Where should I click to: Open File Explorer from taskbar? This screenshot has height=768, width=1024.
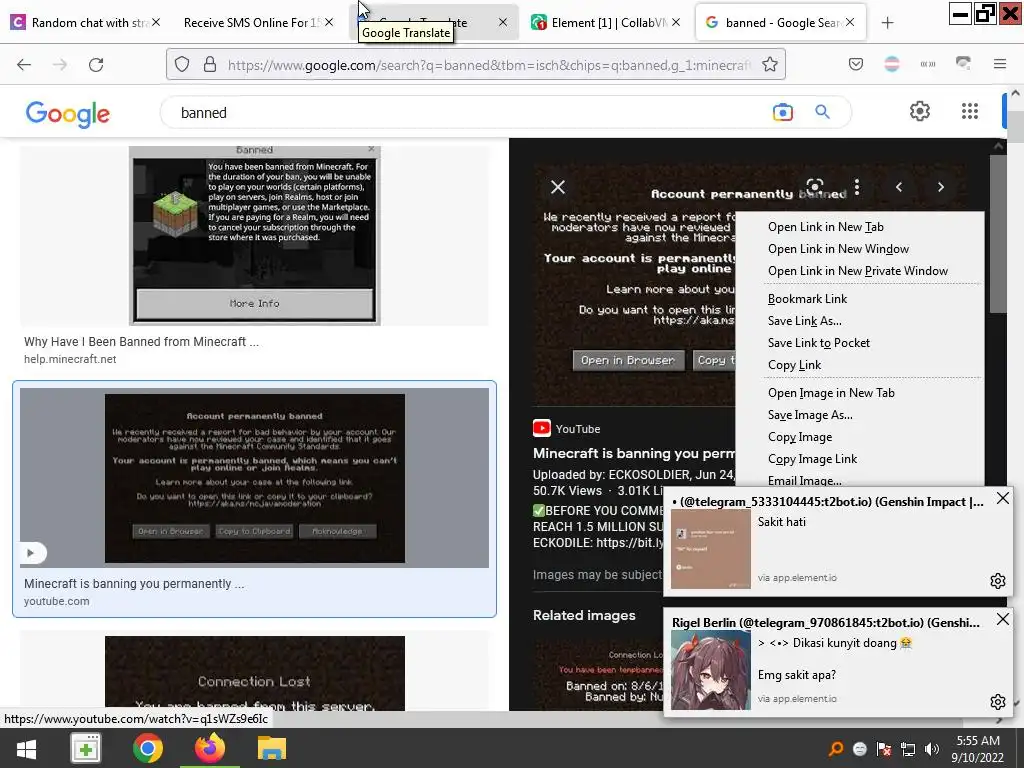[272, 748]
